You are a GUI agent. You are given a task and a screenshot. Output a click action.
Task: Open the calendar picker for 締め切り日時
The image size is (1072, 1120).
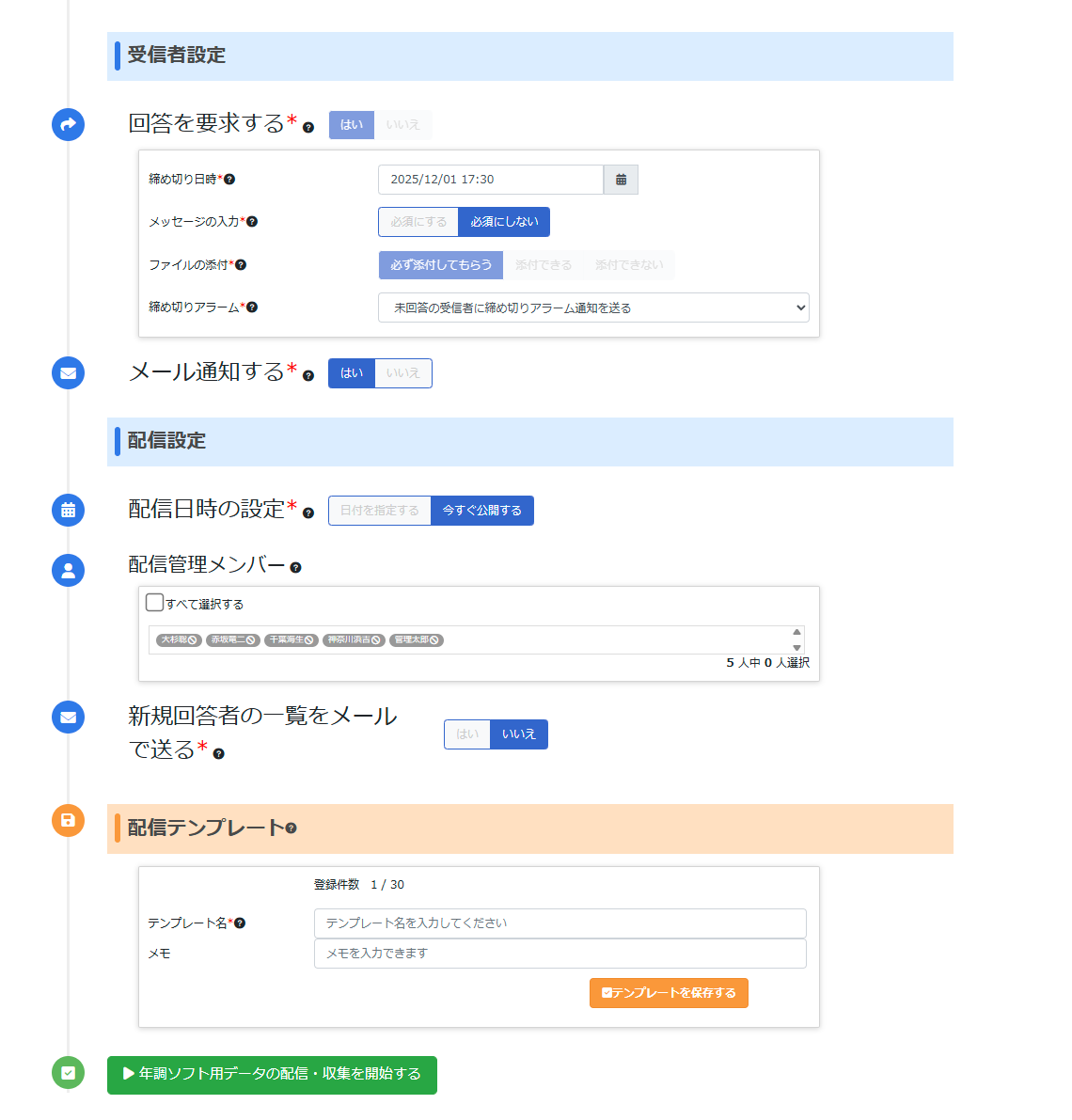(621, 180)
